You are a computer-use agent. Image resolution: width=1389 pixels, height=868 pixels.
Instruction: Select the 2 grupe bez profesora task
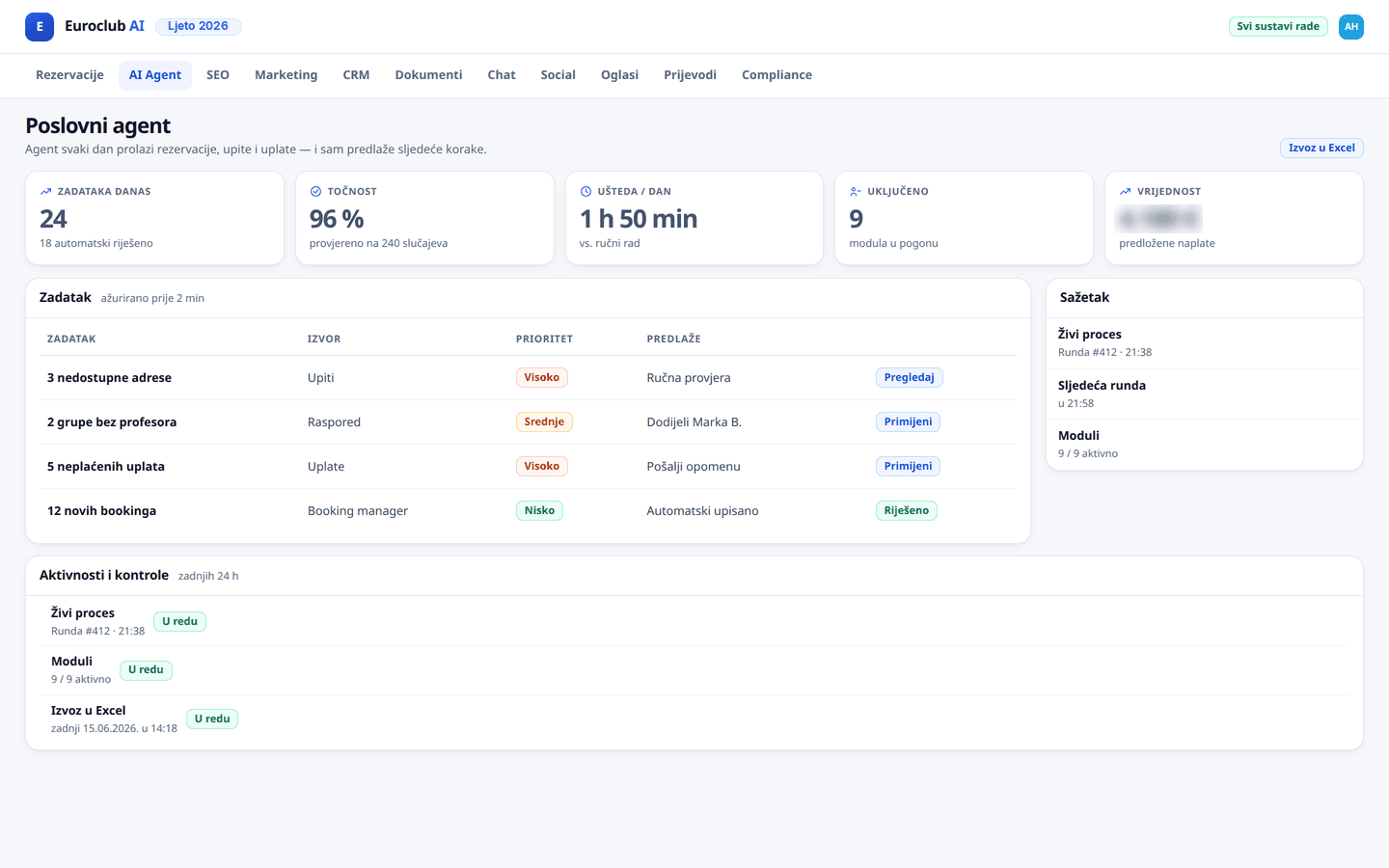(x=112, y=422)
